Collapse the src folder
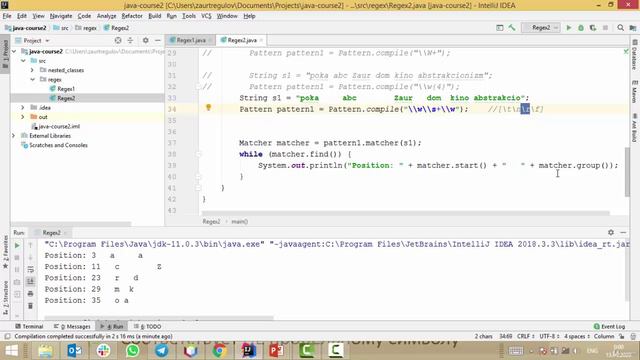The width and height of the screenshot is (640, 360). pyautogui.click(x=23, y=61)
